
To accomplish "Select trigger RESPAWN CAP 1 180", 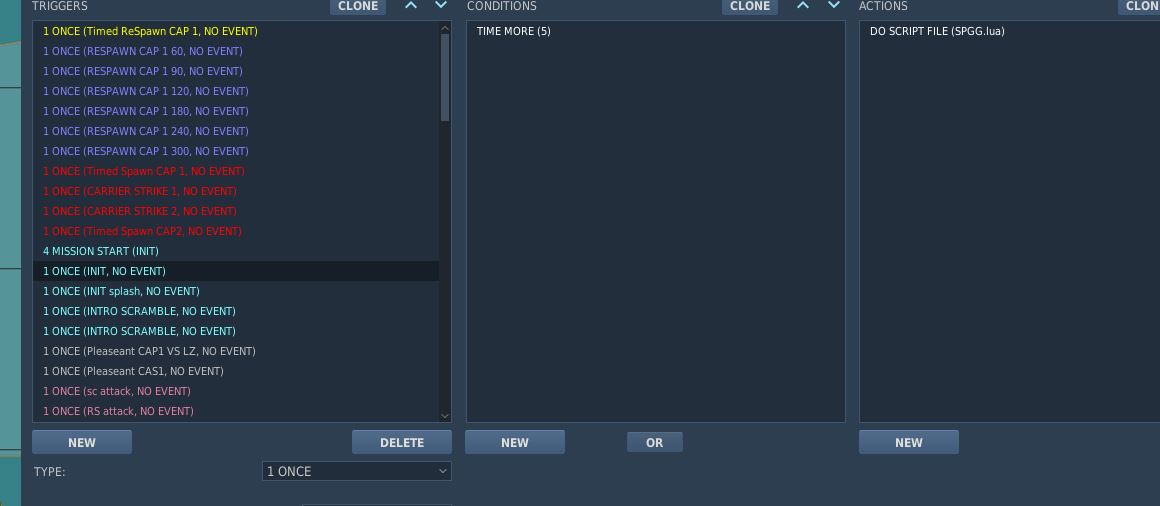I will pyautogui.click(x=236, y=111).
